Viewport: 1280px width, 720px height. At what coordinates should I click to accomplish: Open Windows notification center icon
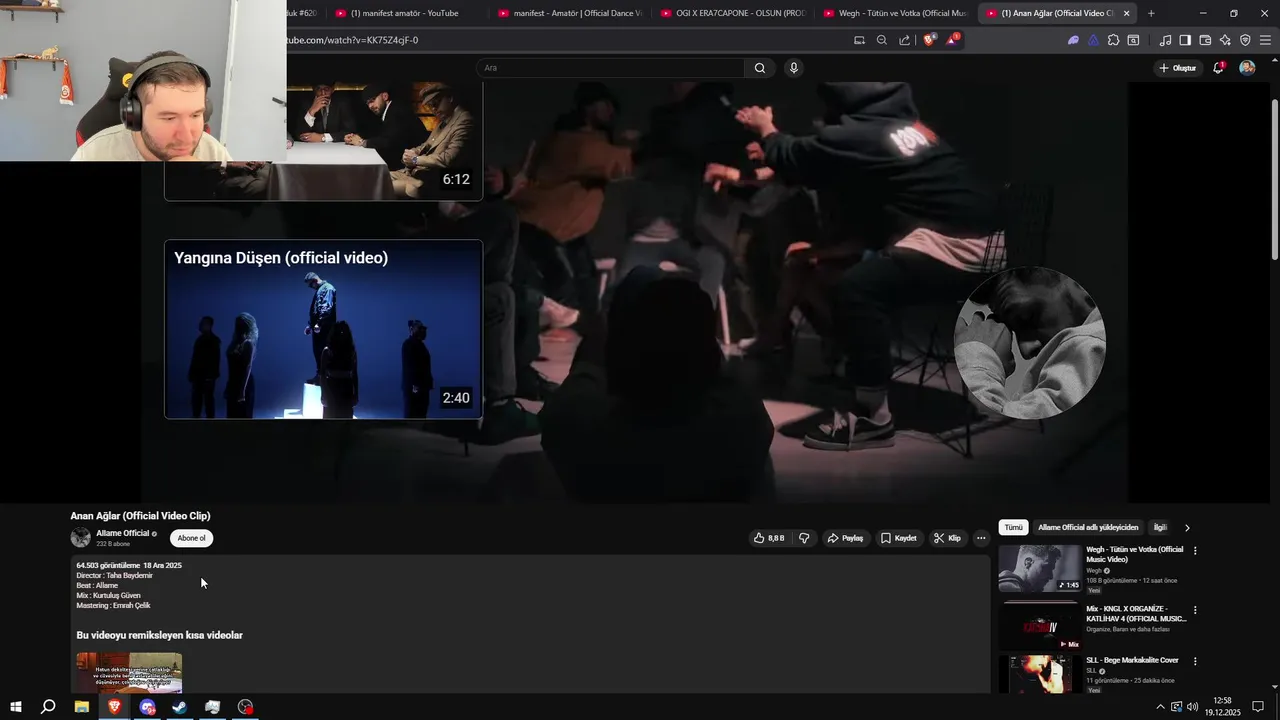[x=1258, y=707]
